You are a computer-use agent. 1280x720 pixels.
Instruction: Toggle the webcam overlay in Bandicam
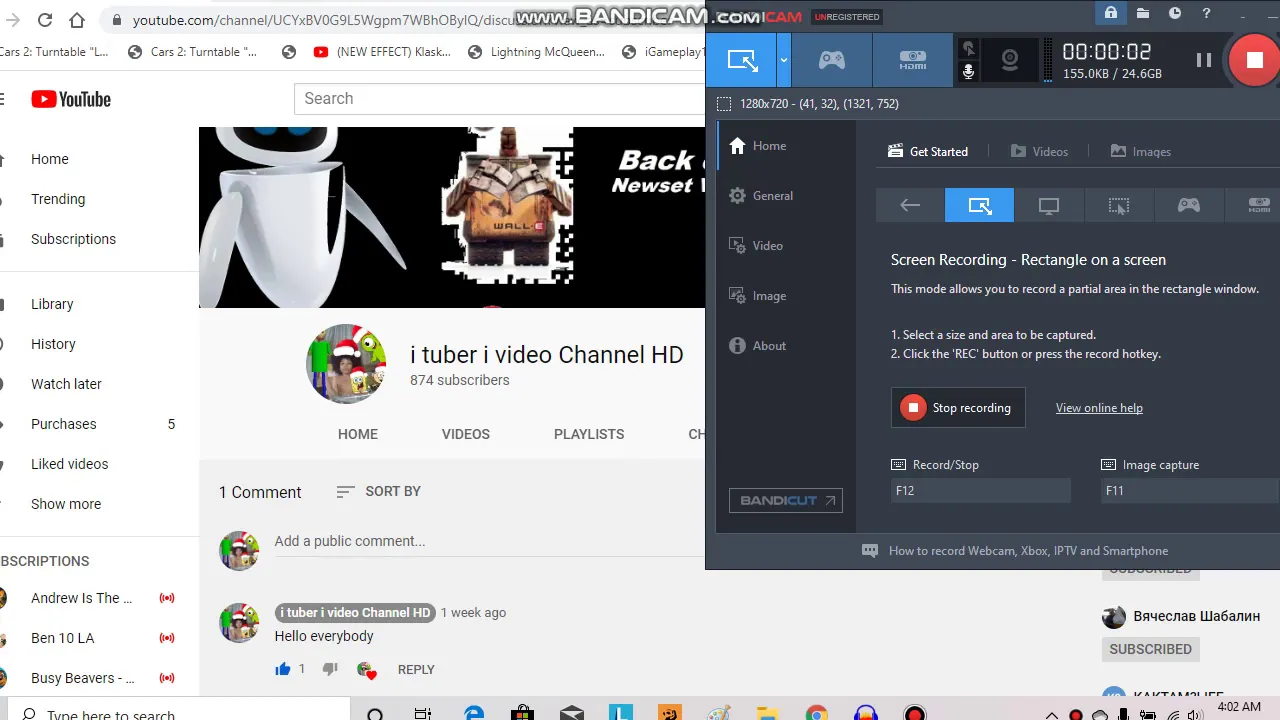point(1010,60)
